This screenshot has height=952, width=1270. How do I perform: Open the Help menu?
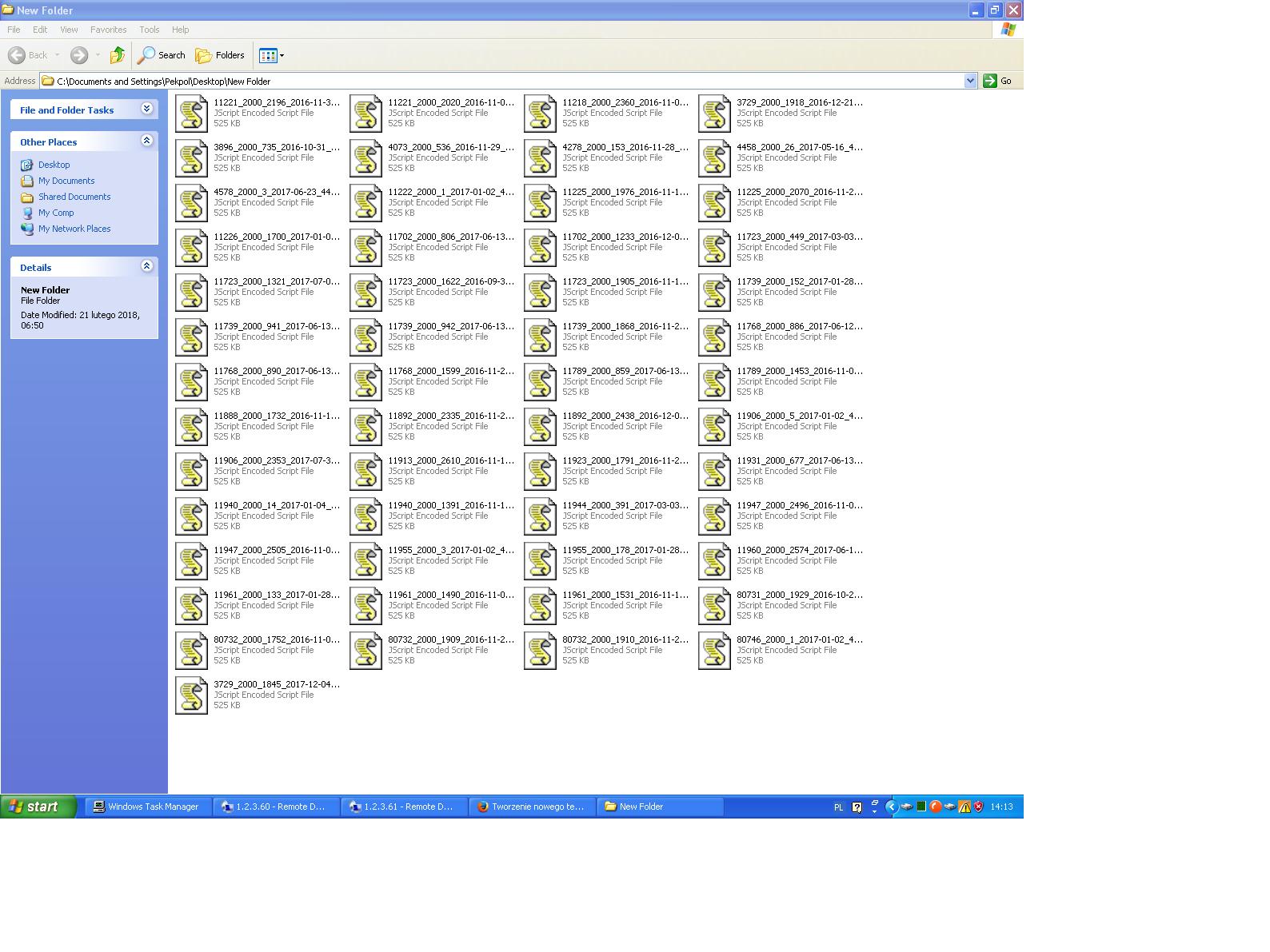[181, 30]
